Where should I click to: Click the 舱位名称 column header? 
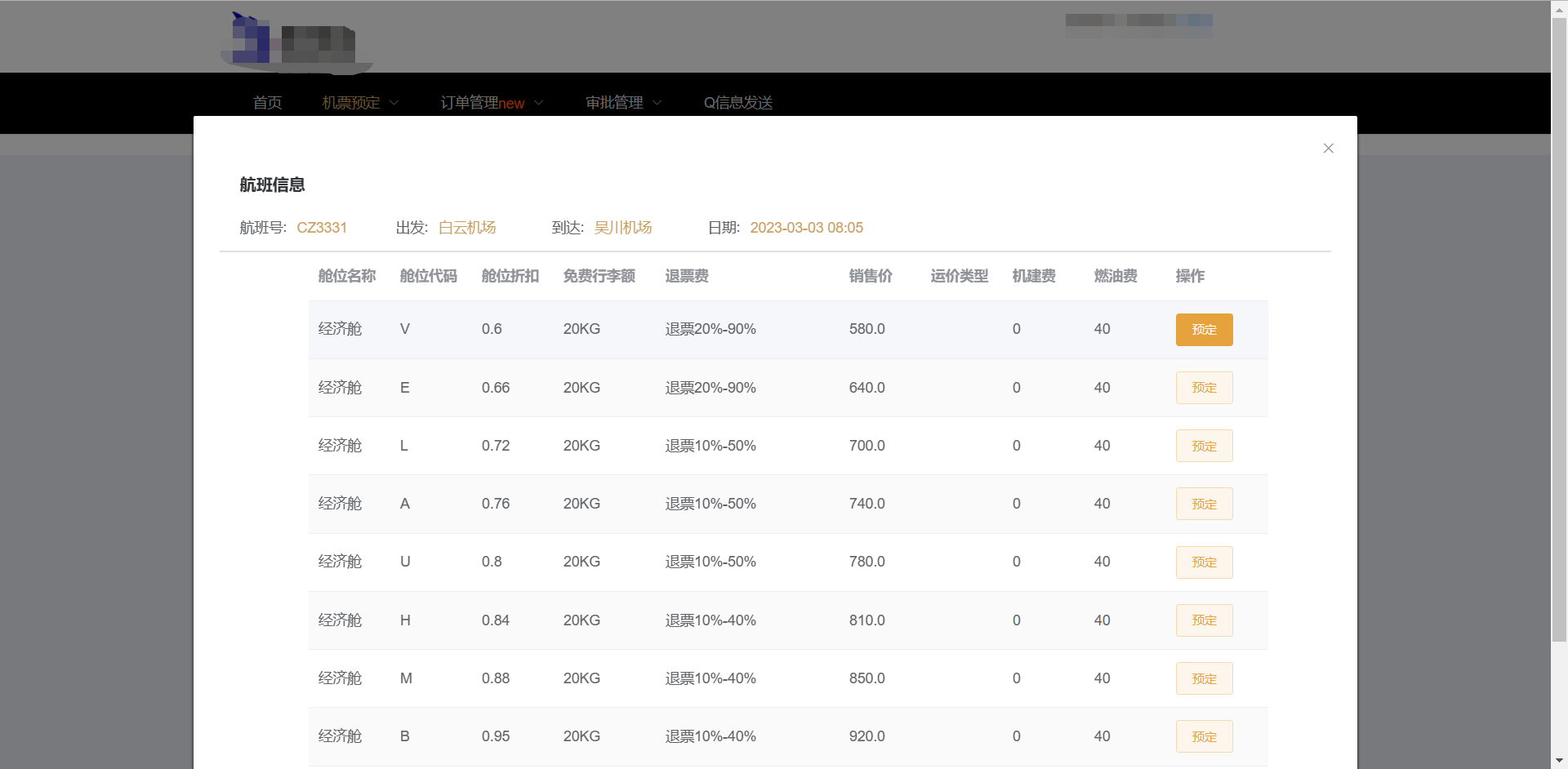[x=347, y=276]
